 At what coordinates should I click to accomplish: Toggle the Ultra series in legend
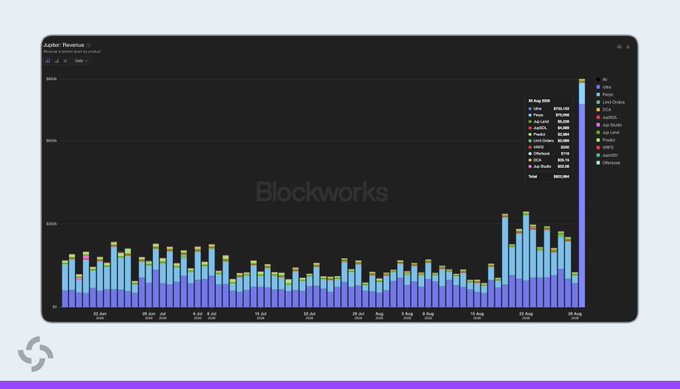click(x=603, y=87)
